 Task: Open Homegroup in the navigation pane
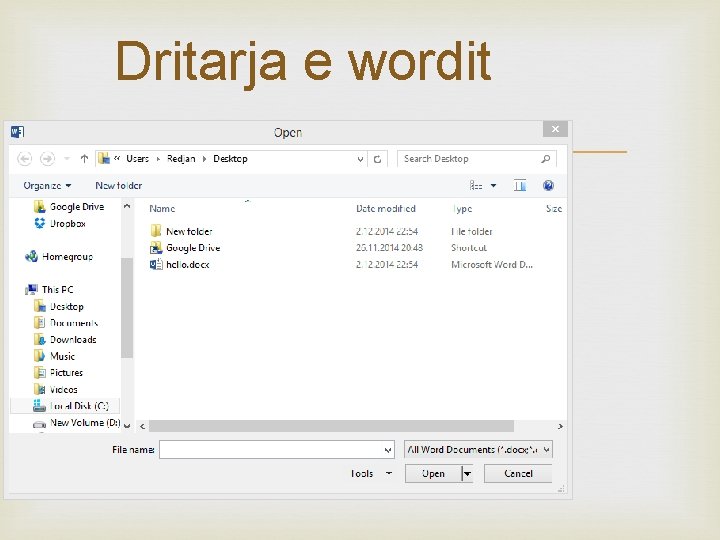pyautogui.click(x=59, y=257)
